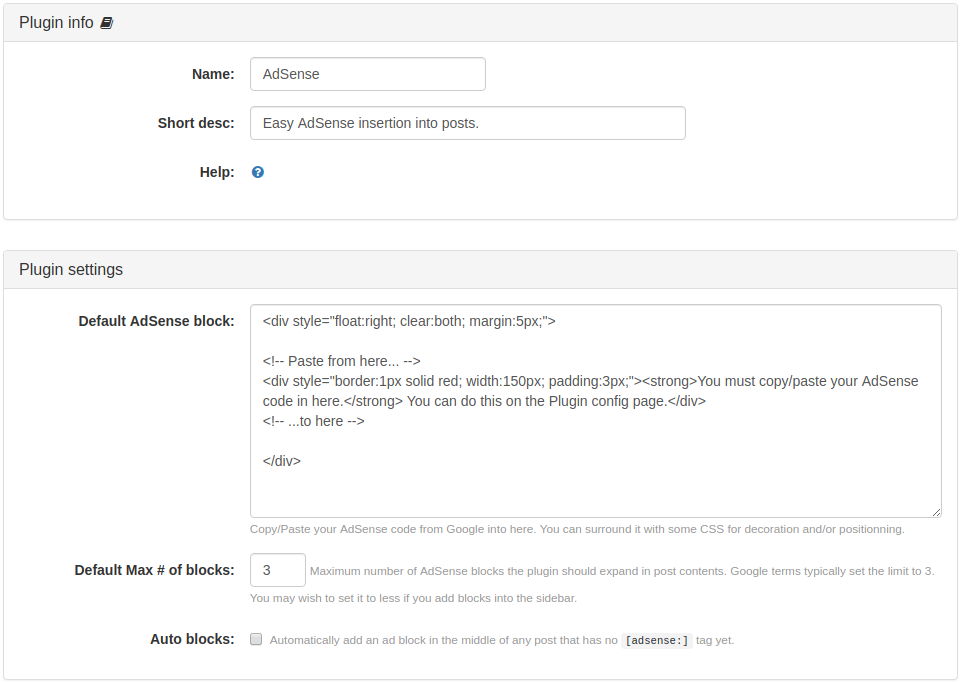Click the '<!-- ...to here -->' line
The width and height of the screenshot is (960, 683).
tap(313, 421)
